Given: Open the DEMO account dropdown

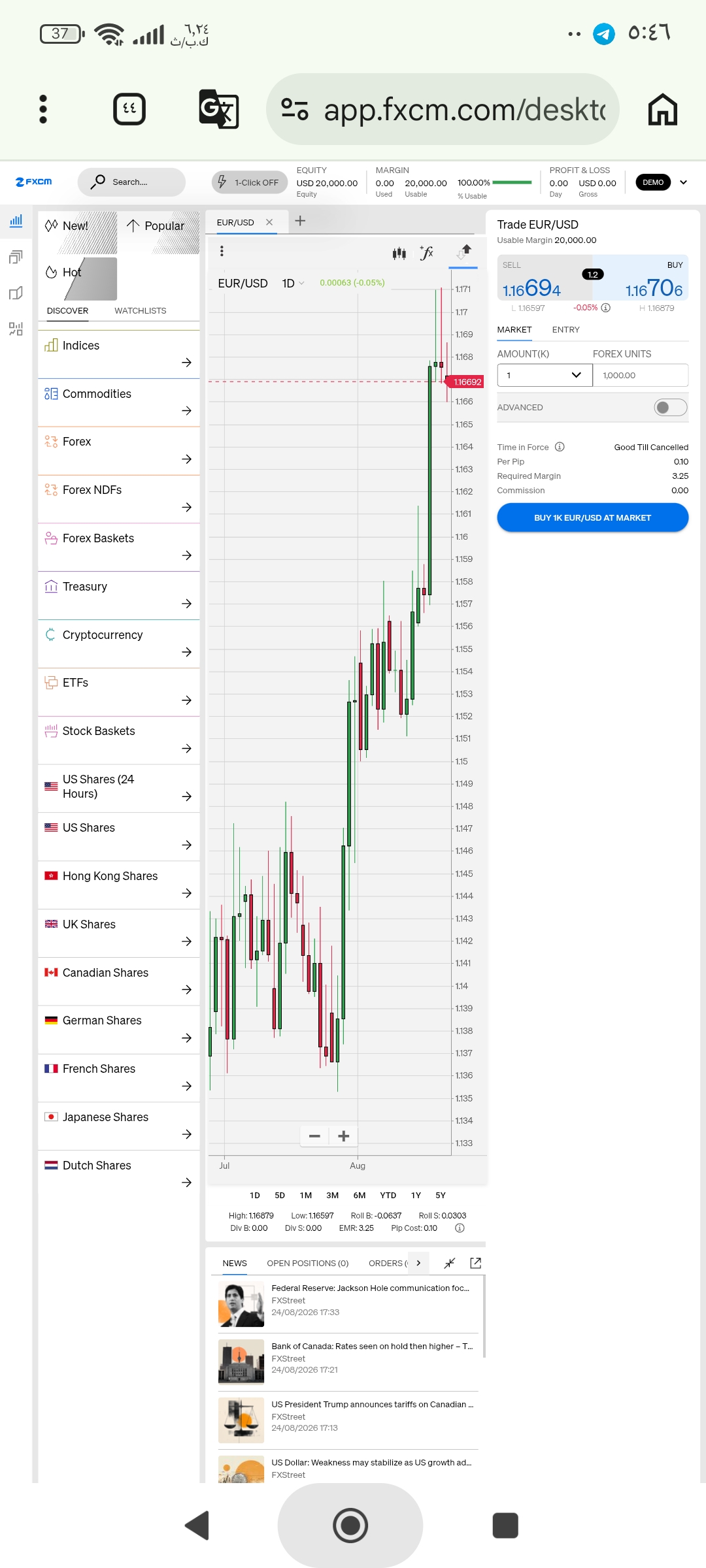Looking at the screenshot, I should [x=662, y=182].
